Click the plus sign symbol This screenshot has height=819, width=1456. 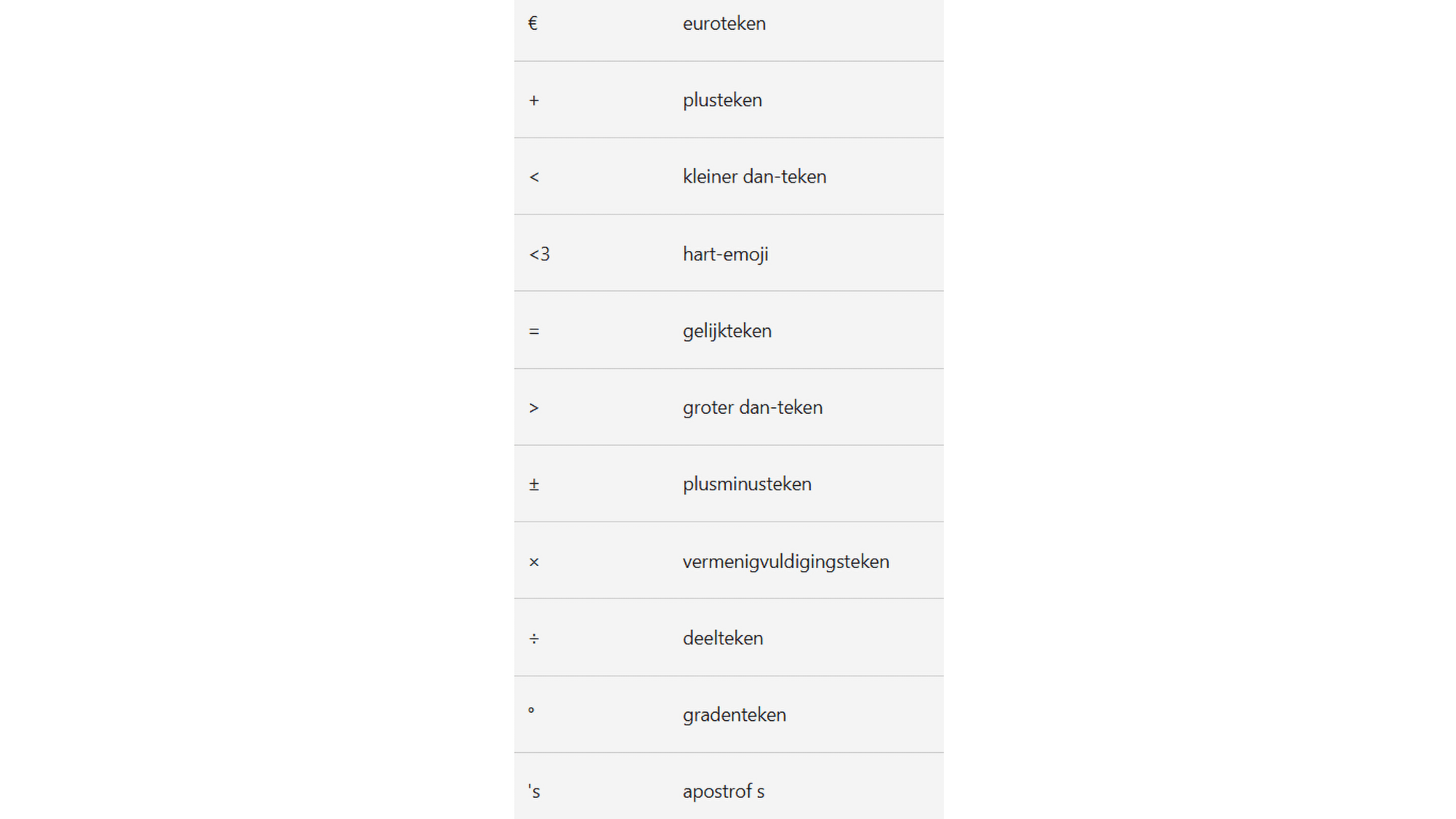point(534,101)
